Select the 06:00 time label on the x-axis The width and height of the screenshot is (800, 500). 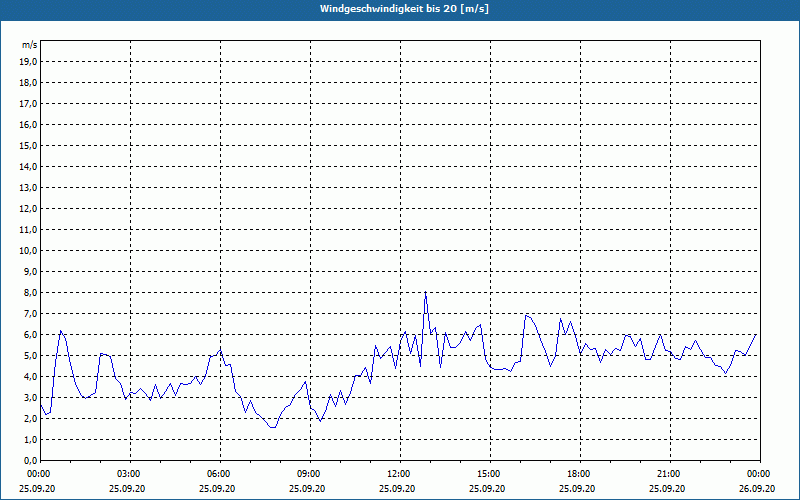[218, 474]
